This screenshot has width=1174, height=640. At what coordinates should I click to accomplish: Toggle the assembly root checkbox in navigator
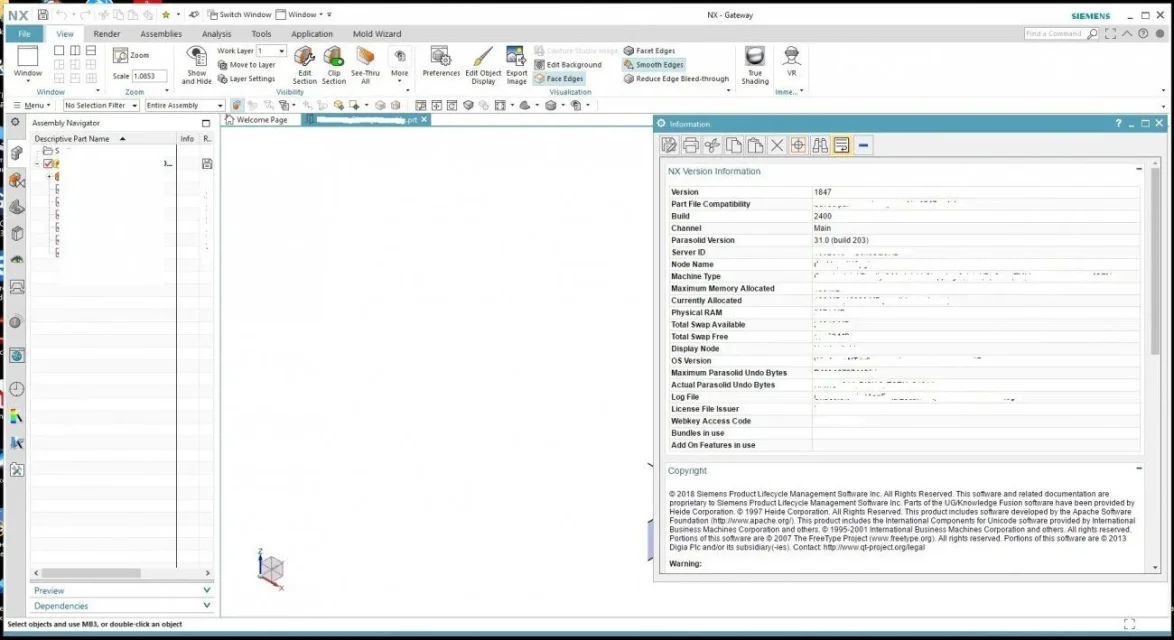tap(48, 163)
